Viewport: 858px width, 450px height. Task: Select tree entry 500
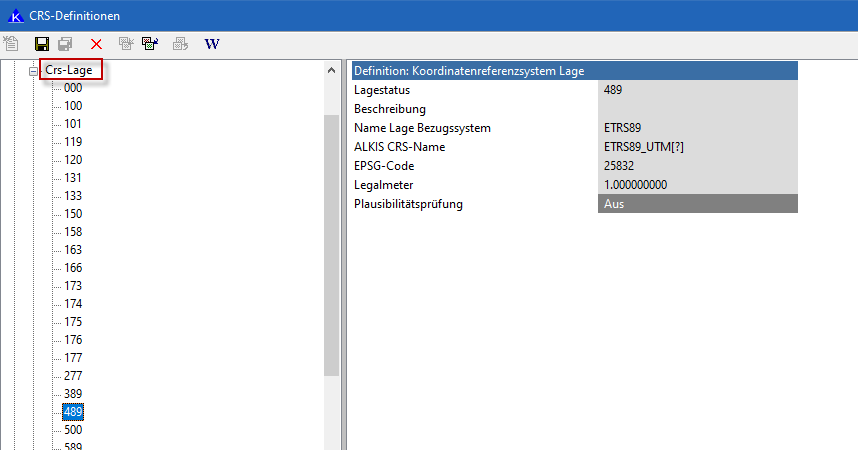[x=73, y=430]
